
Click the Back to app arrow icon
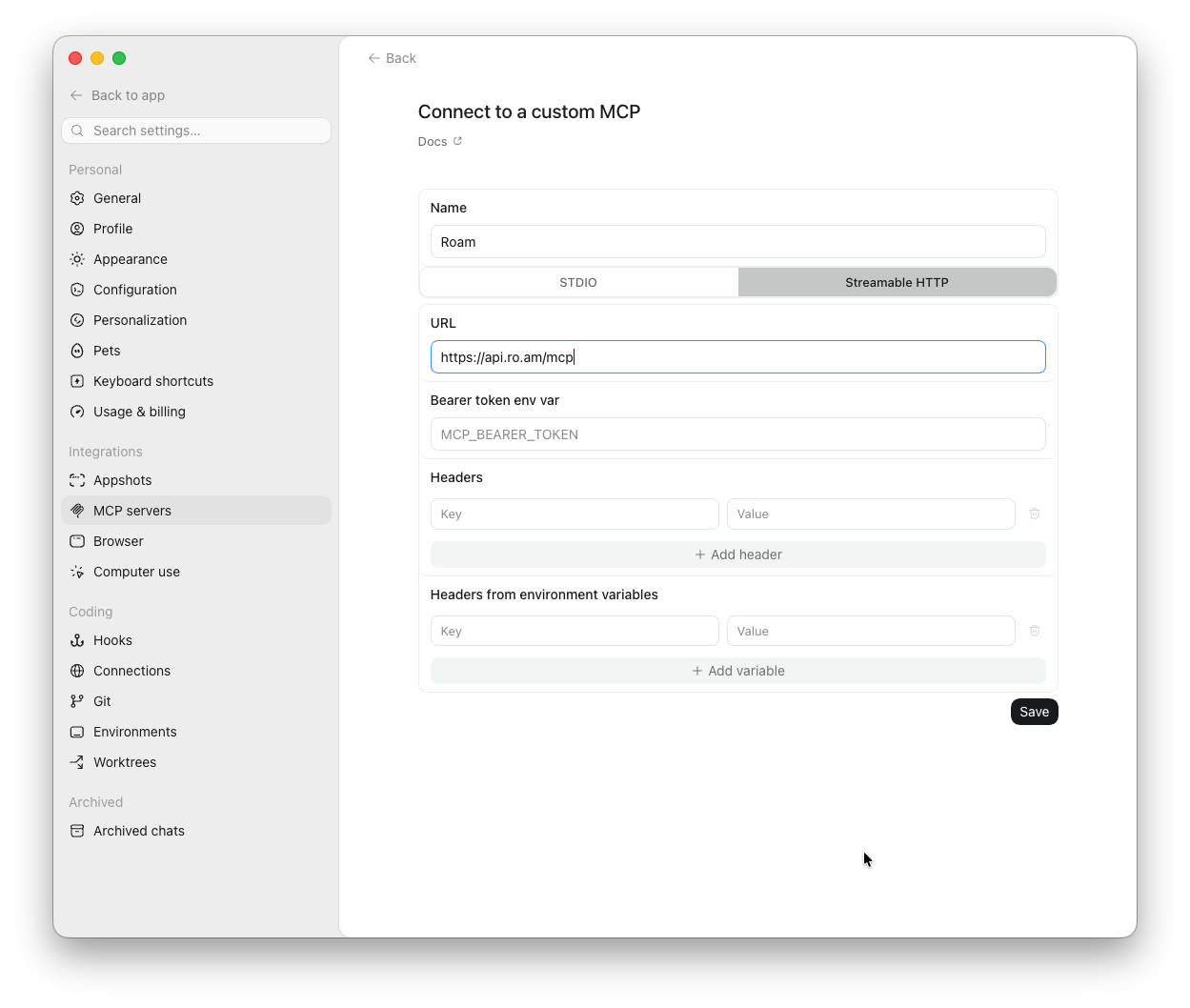pyautogui.click(x=76, y=95)
